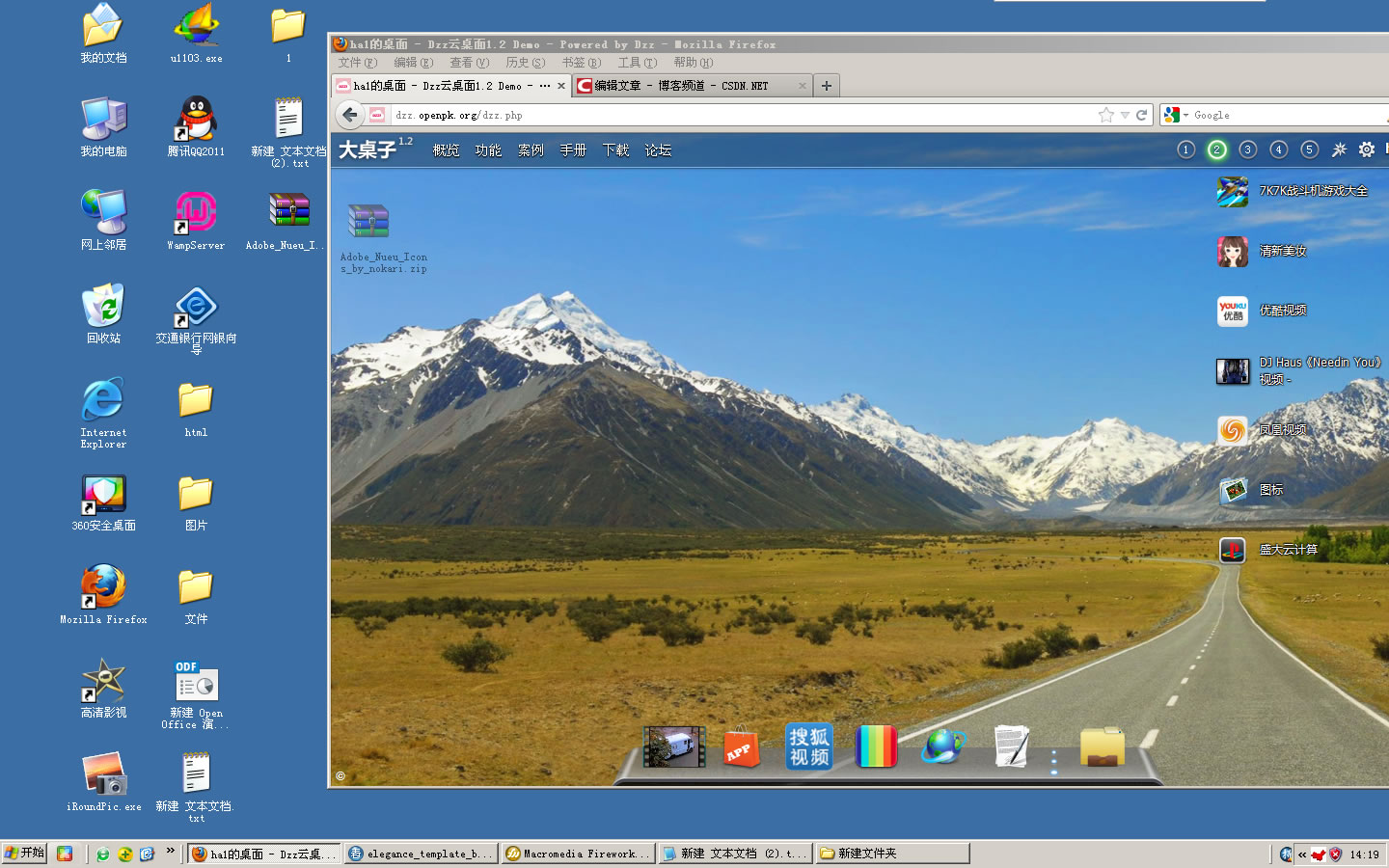
Task: Expand hidden system tray icons
Action: pos(1302,854)
